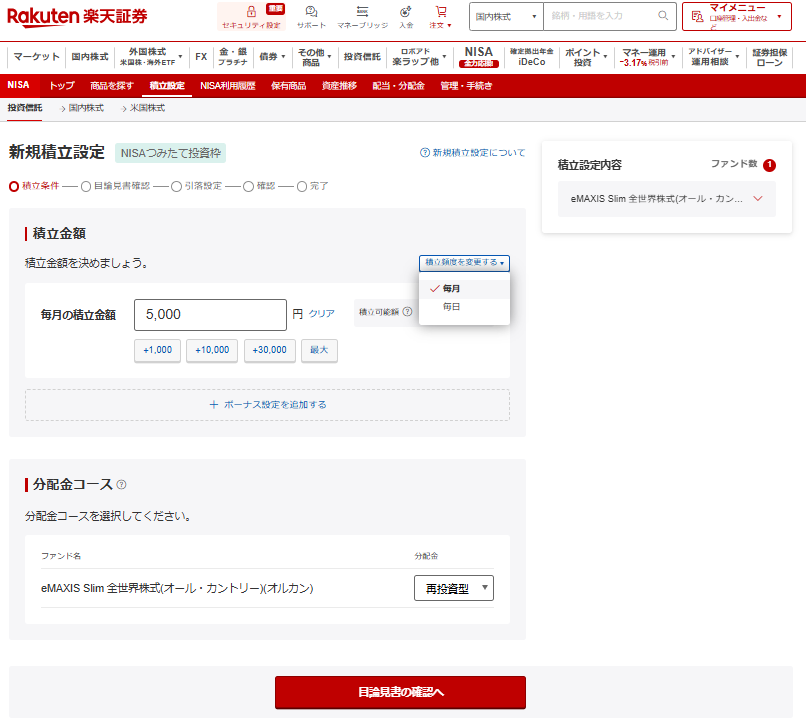The height and width of the screenshot is (728, 806).
Task: Click help icon next to 積立可能額
Action: pos(407,312)
